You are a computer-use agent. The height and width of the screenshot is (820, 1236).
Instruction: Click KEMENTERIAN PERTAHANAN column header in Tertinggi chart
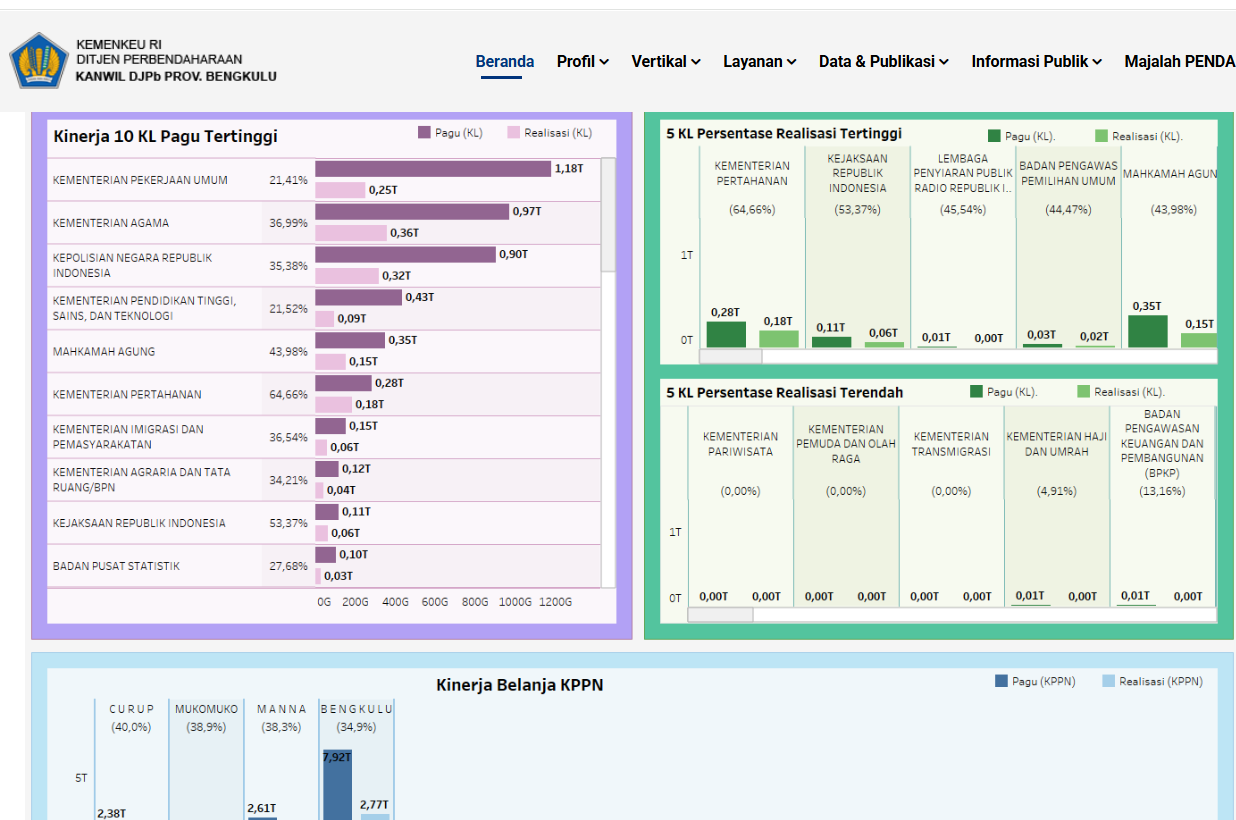pyautogui.click(x=752, y=173)
